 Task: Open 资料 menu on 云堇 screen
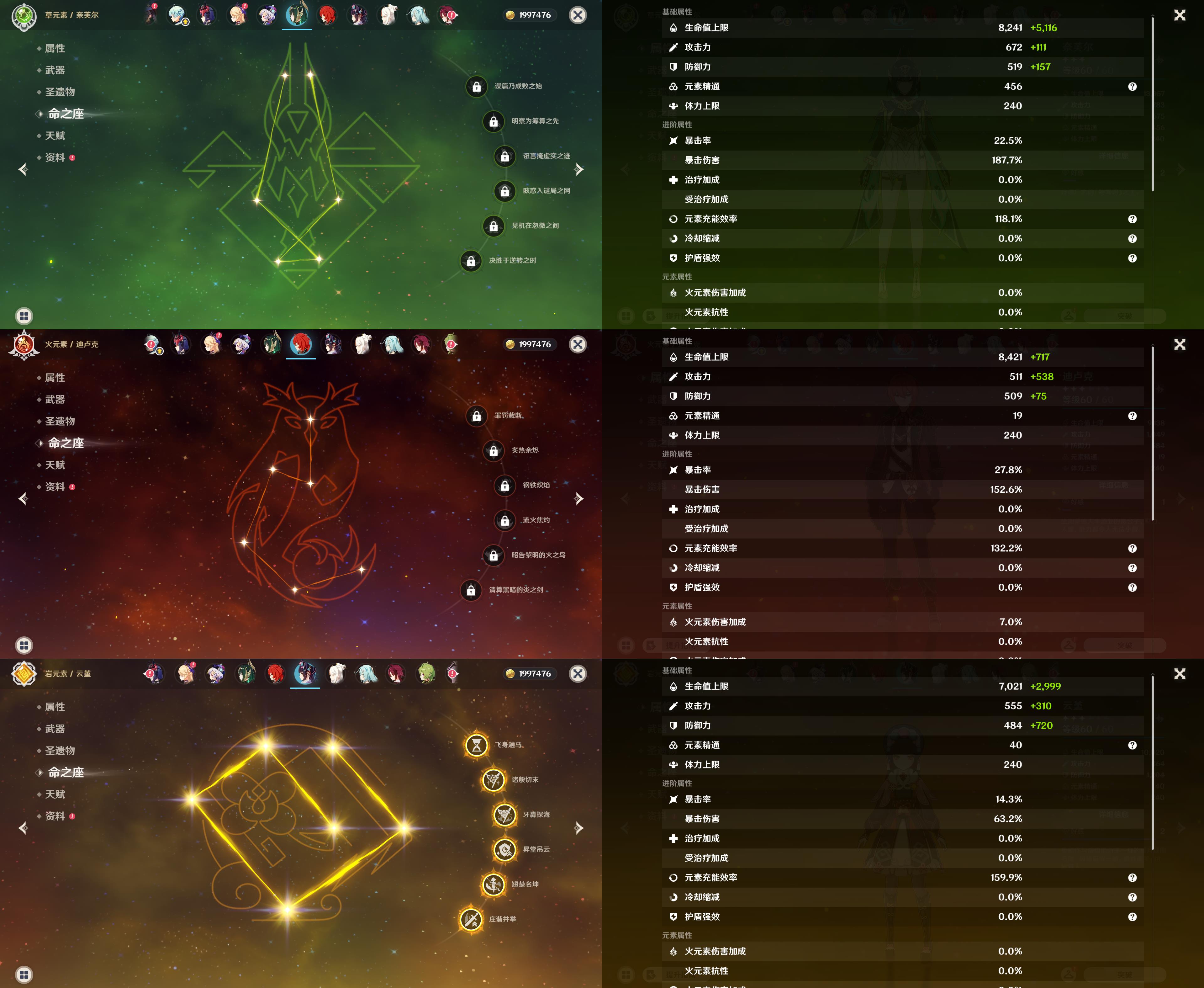click(x=55, y=816)
